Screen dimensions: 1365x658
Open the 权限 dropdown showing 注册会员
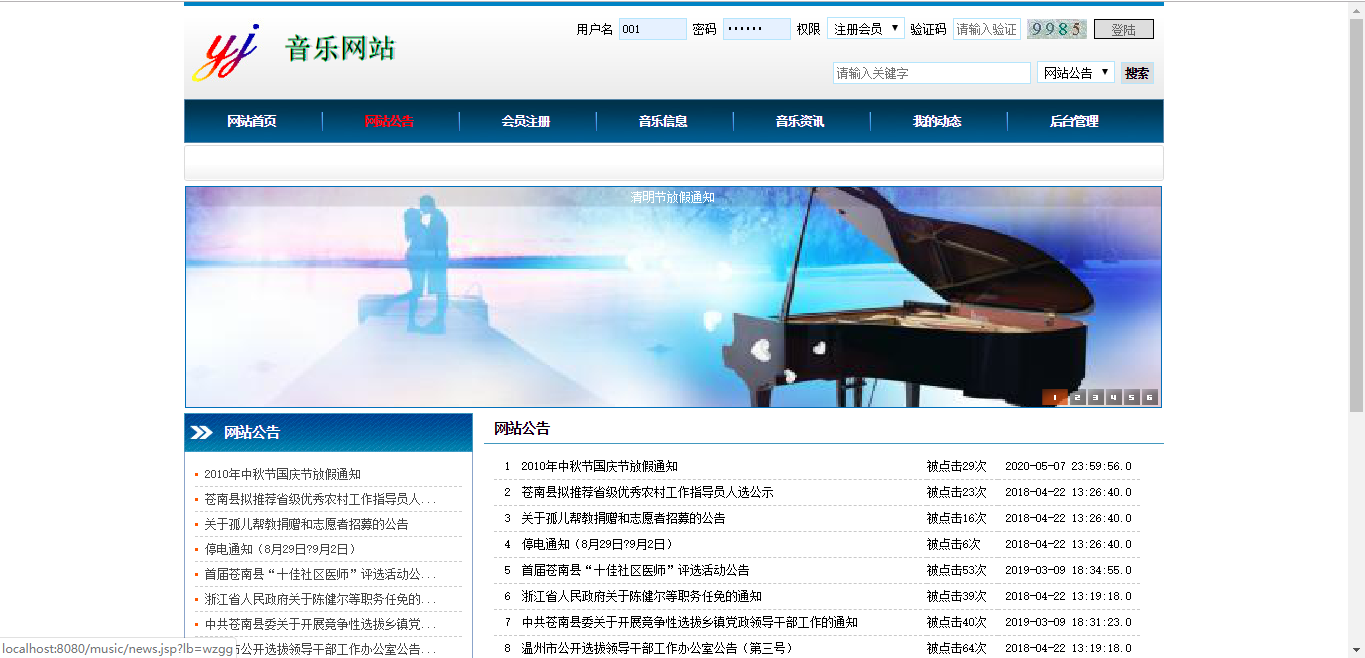pyautogui.click(x=866, y=29)
